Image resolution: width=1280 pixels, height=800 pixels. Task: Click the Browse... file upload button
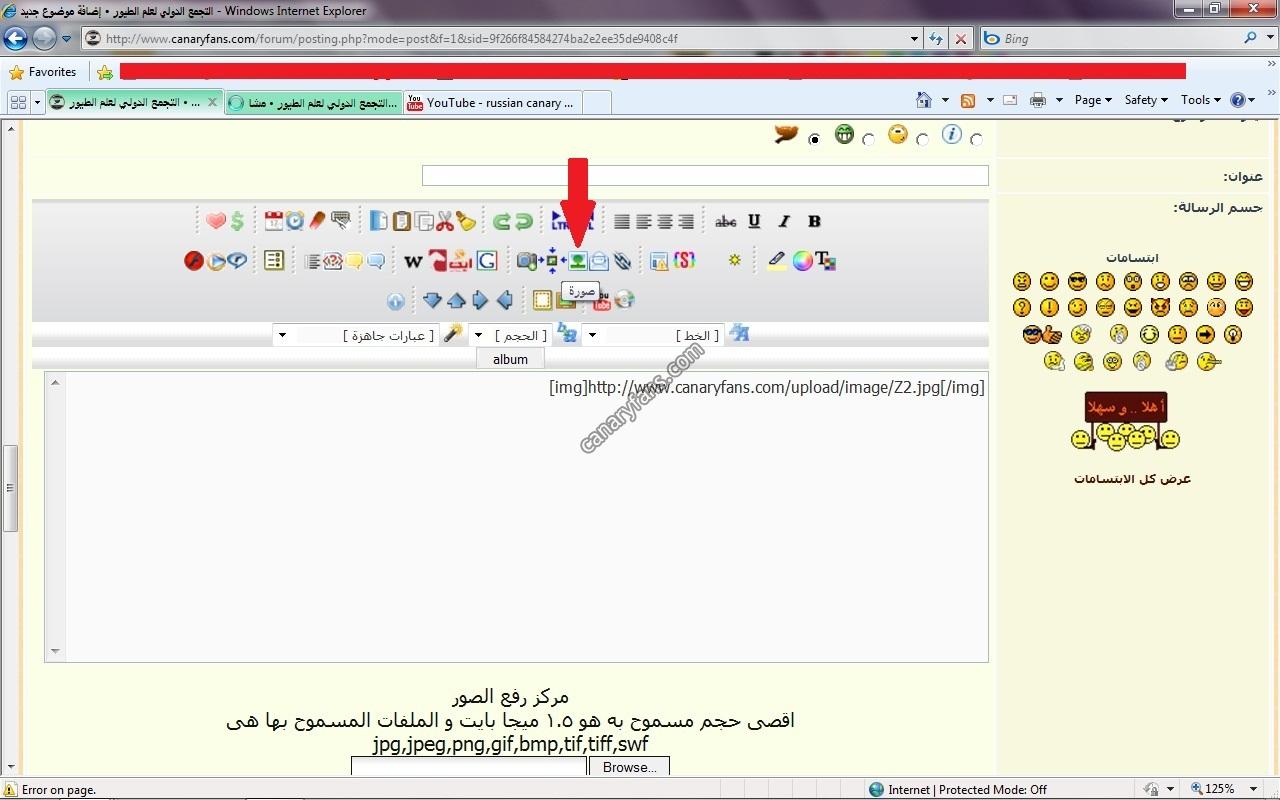[x=630, y=767]
